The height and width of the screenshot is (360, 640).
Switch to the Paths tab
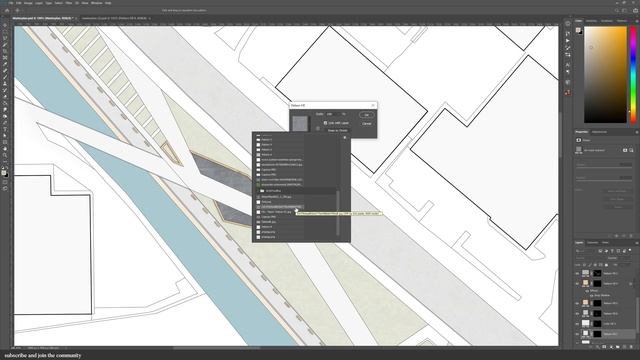pos(605,242)
